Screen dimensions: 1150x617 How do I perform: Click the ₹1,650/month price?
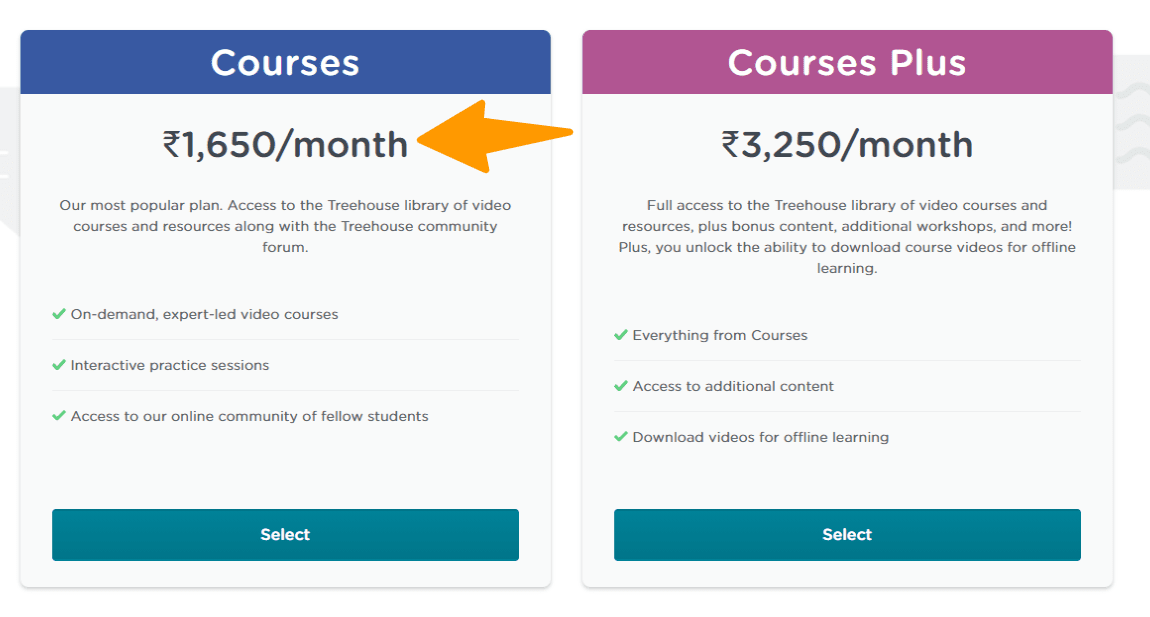point(285,145)
